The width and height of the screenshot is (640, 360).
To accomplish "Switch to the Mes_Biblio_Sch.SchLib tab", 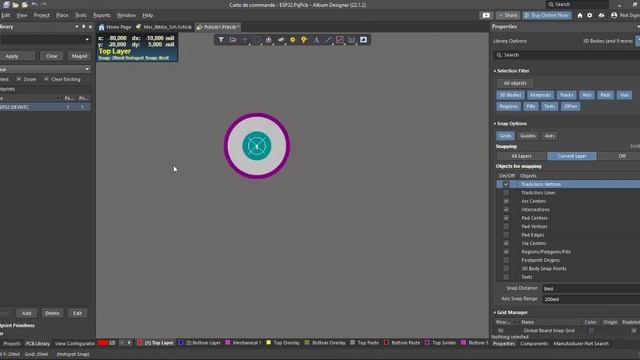I will pos(164,27).
